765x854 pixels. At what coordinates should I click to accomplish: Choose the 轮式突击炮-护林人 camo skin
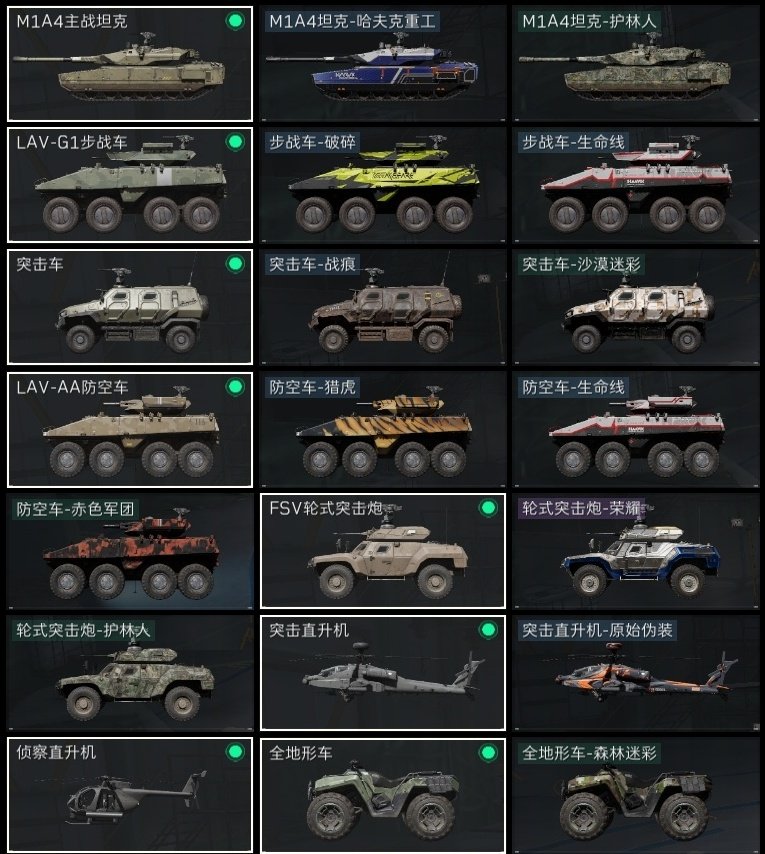click(130, 673)
